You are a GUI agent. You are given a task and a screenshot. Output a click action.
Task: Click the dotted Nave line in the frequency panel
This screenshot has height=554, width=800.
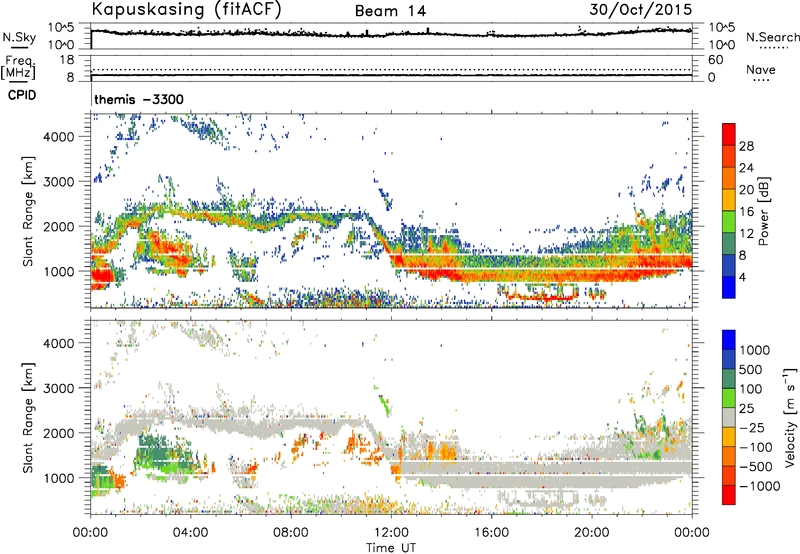[391, 69]
